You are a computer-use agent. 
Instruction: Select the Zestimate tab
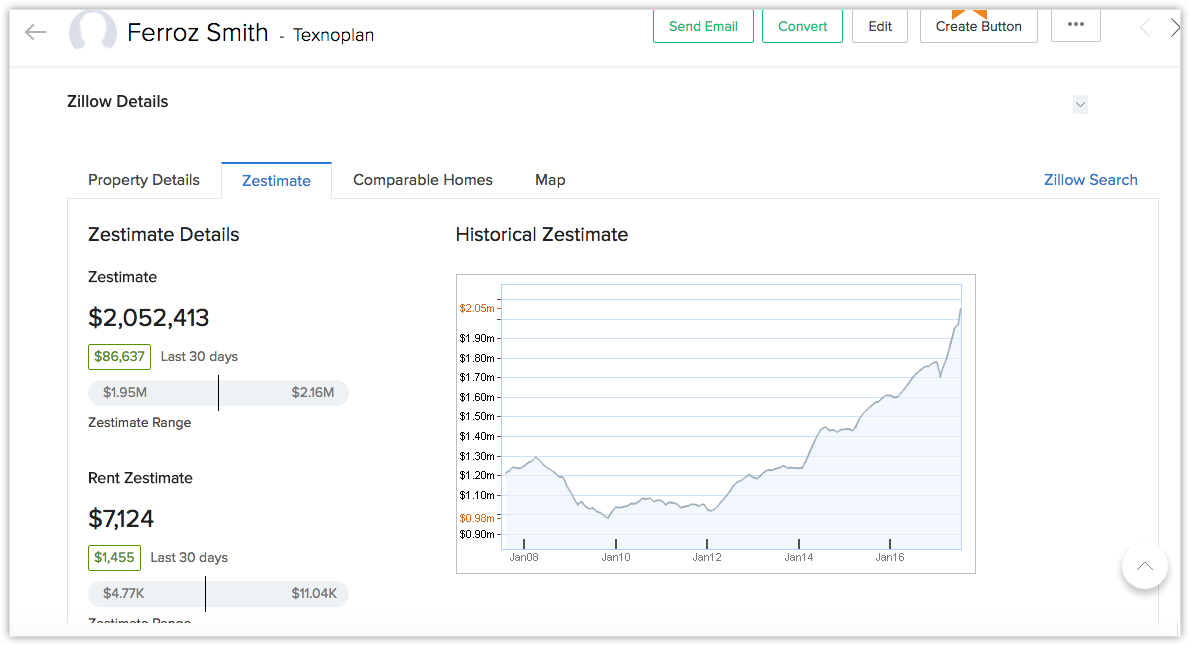[x=276, y=181]
